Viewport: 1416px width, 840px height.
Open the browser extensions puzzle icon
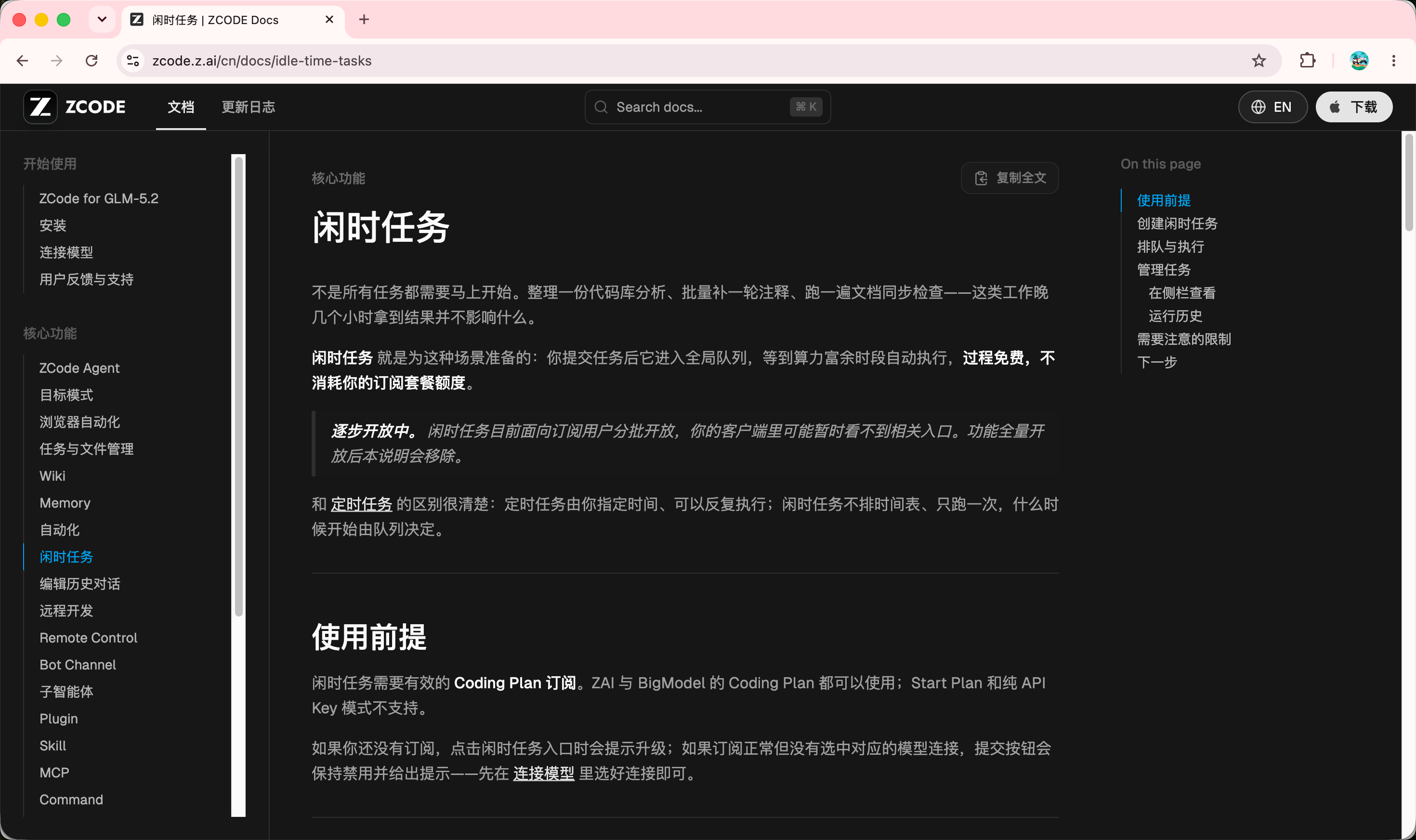[x=1307, y=61]
